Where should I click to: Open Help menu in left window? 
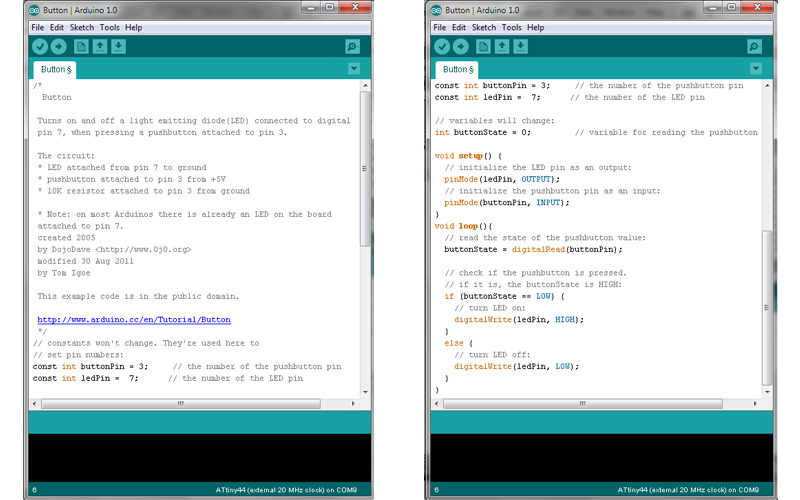(x=134, y=28)
